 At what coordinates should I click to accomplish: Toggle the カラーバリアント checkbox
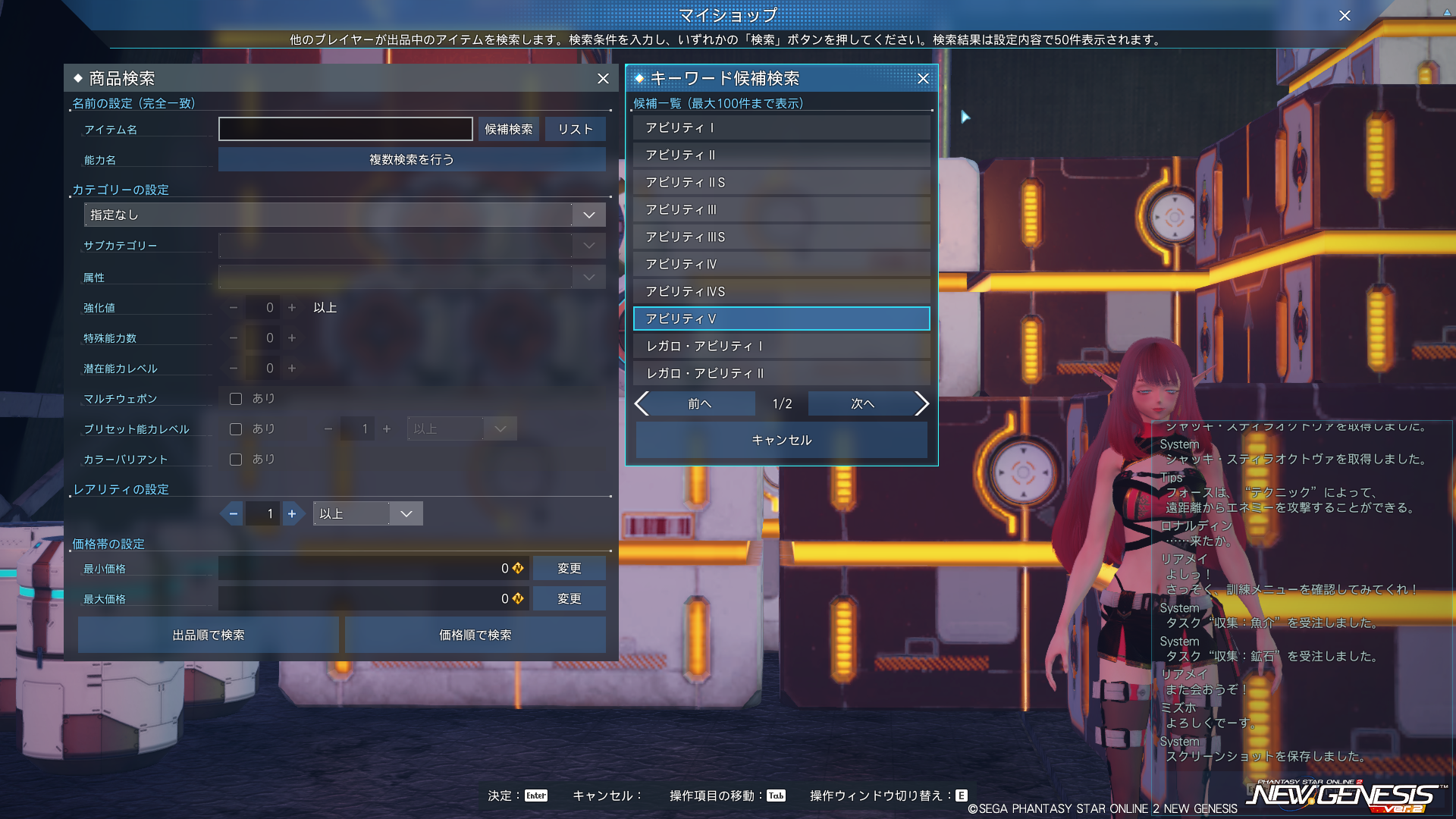(236, 460)
